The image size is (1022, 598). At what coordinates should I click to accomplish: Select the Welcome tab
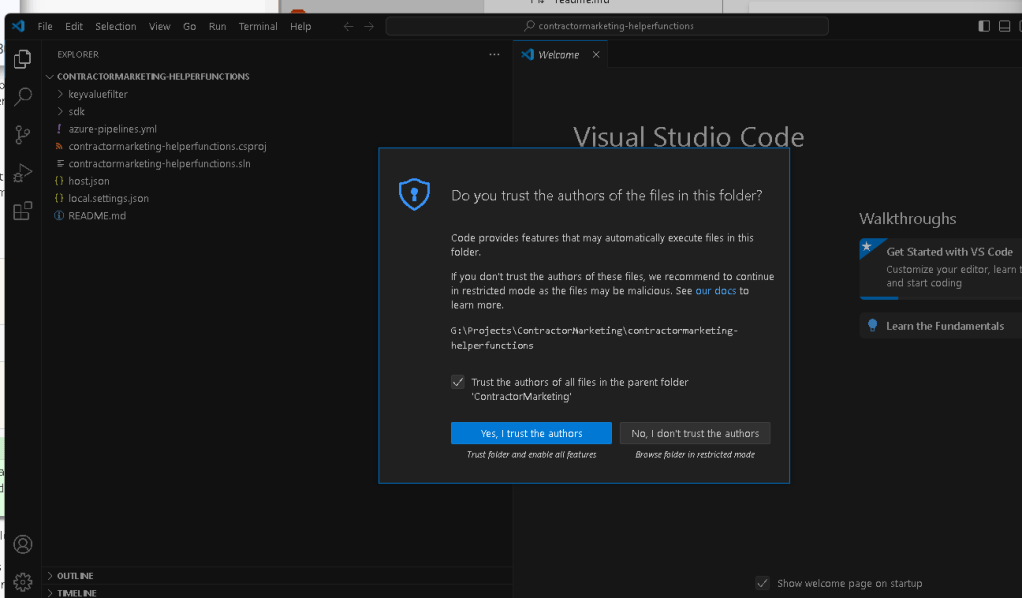[x=559, y=55]
